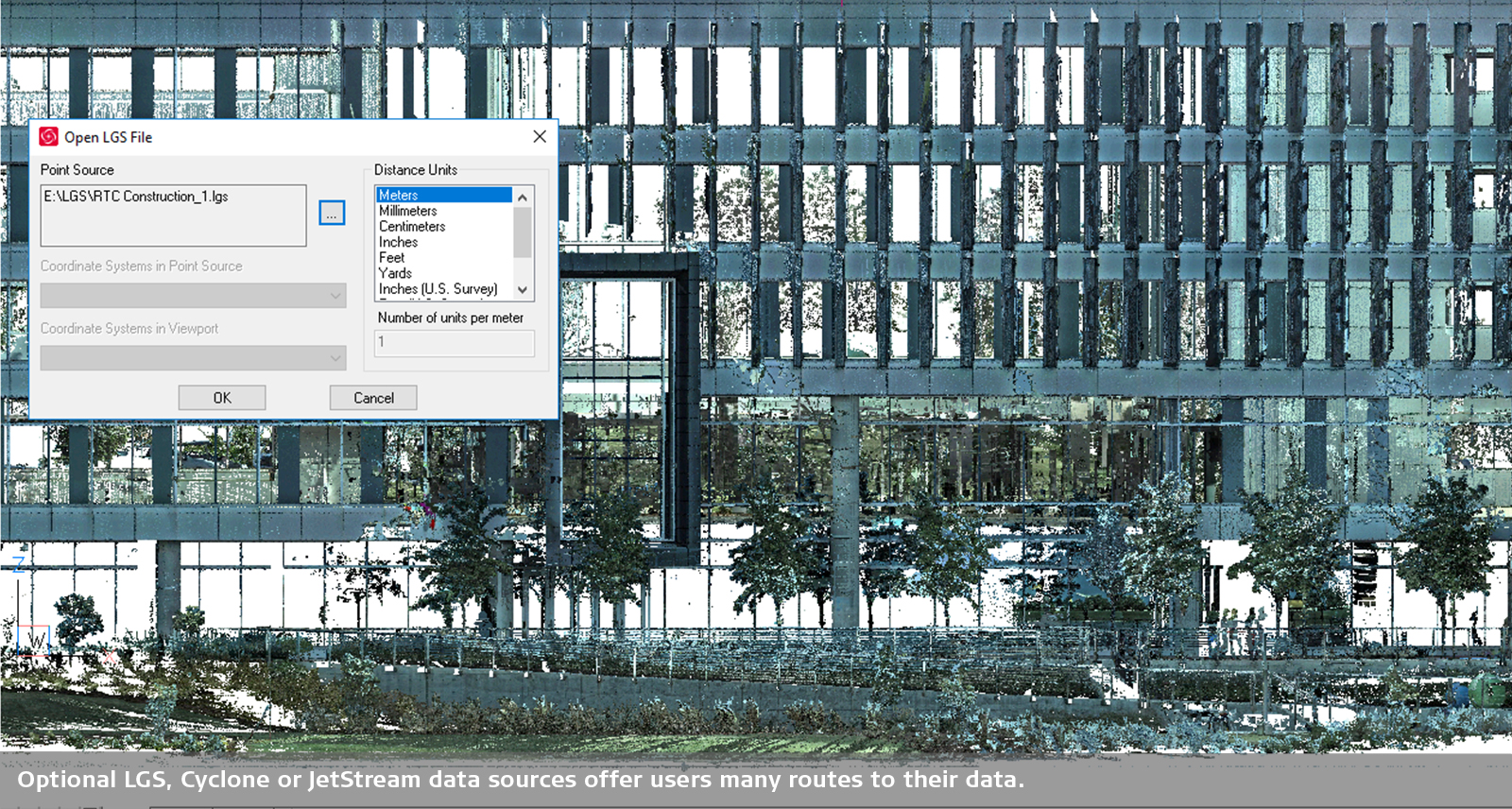Image resolution: width=1512 pixels, height=809 pixels.
Task: Choose Yards in the Distance Units list
Action: [395, 273]
